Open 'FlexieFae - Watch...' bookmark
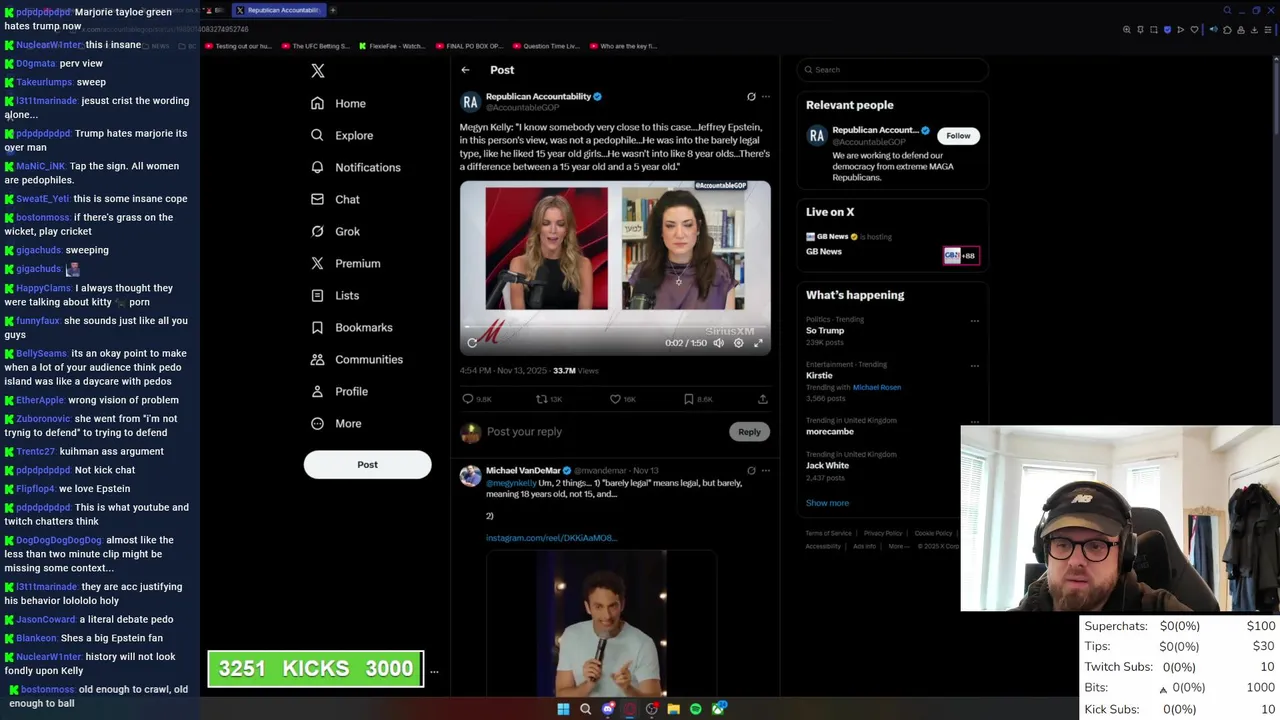1280x720 pixels. [x=391, y=46]
